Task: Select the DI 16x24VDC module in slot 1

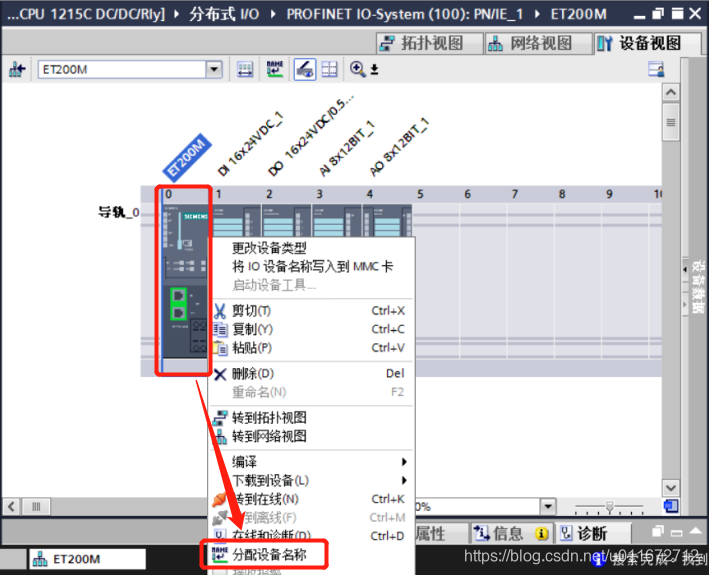Action: [236, 221]
